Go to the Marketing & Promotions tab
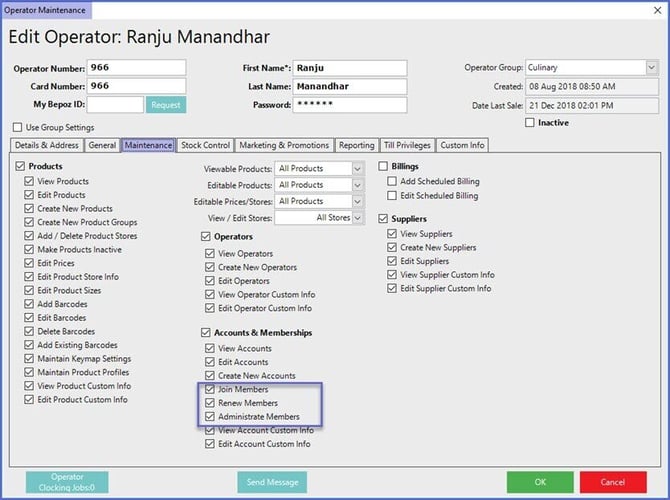The image size is (670, 500). click(285, 145)
